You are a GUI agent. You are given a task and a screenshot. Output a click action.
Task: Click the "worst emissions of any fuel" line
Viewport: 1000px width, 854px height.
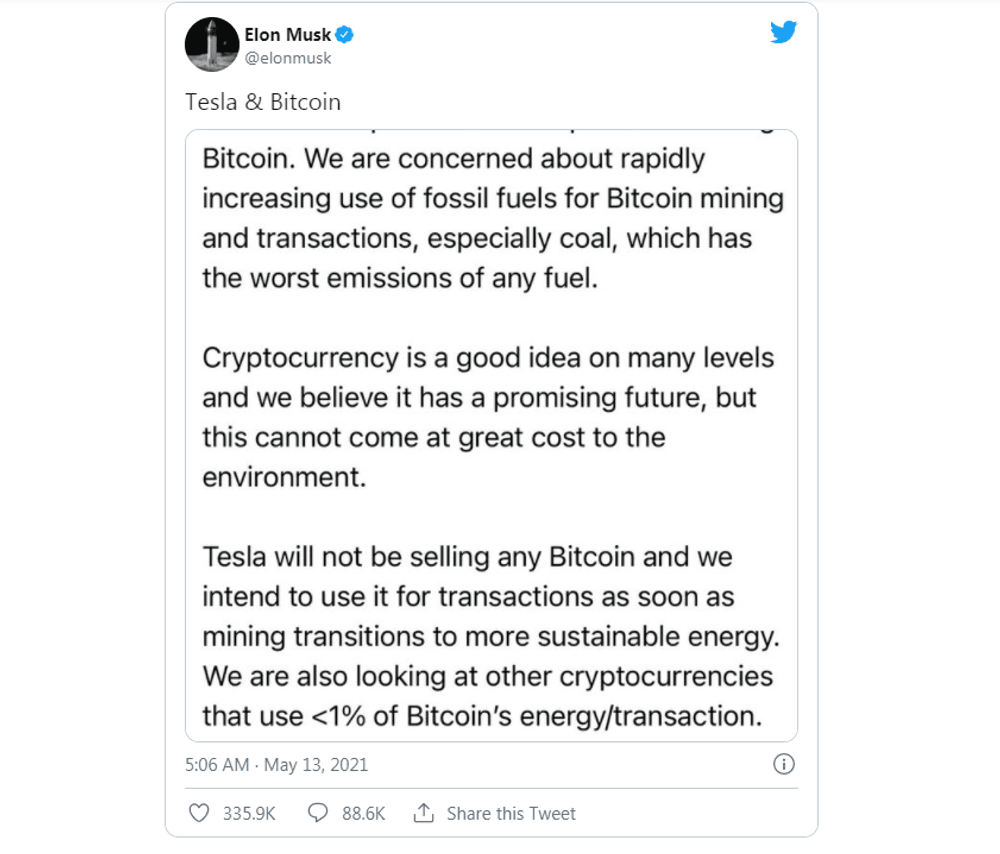coord(400,278)
